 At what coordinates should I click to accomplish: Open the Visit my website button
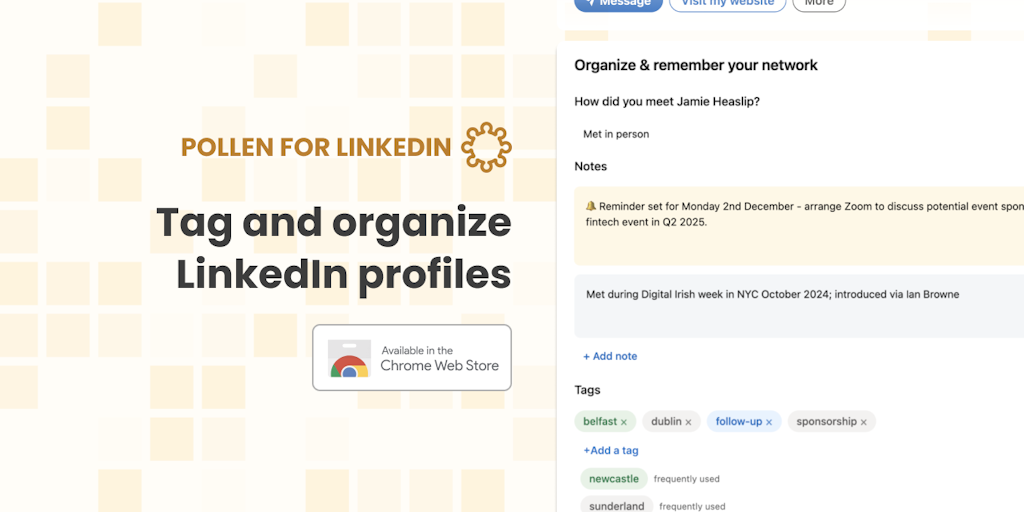(727, 3)
